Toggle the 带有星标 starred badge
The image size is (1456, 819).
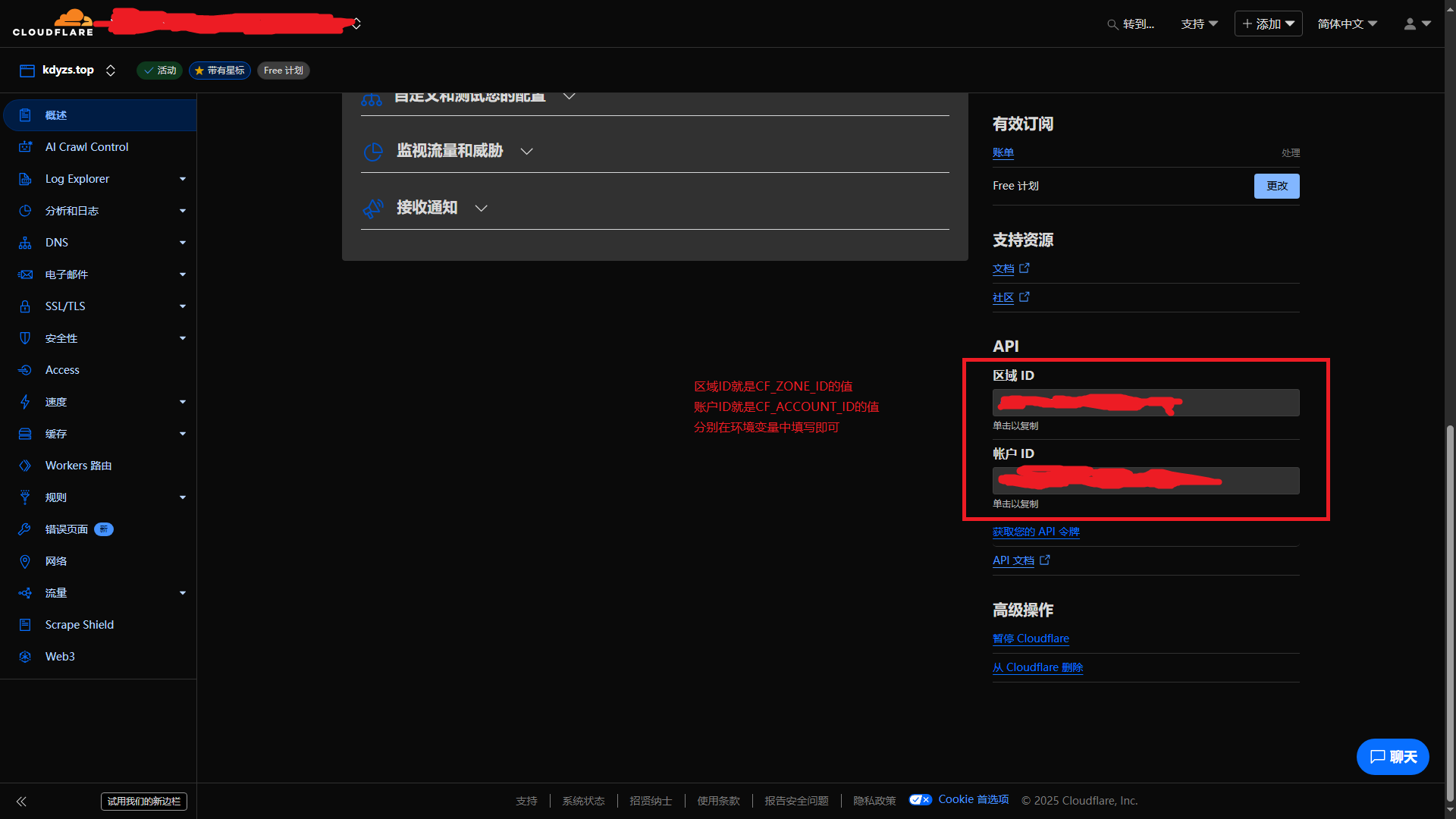(x=220, y=71)
